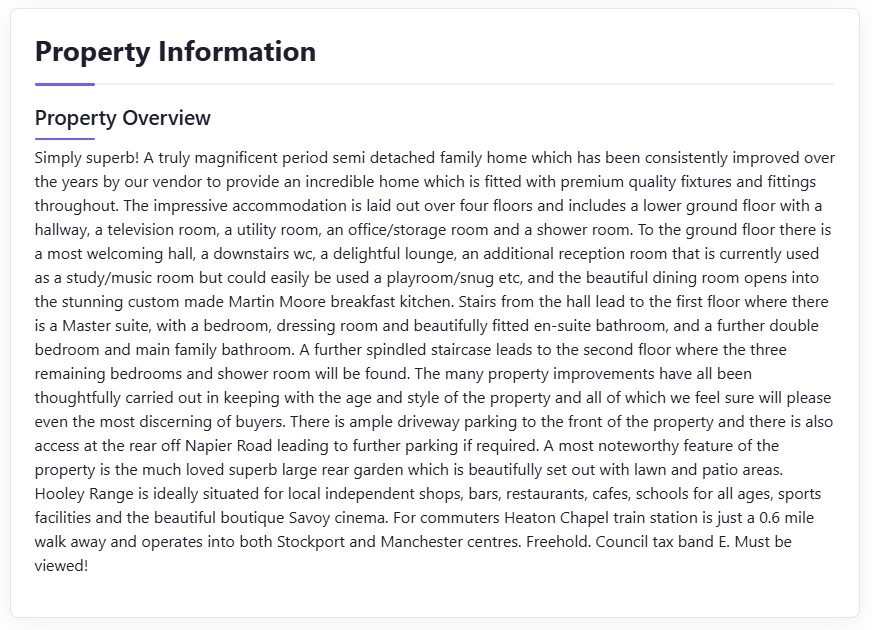Click the purple underline below Property Overview
Viewport: 872px width, 630px height.
point(65,139)
